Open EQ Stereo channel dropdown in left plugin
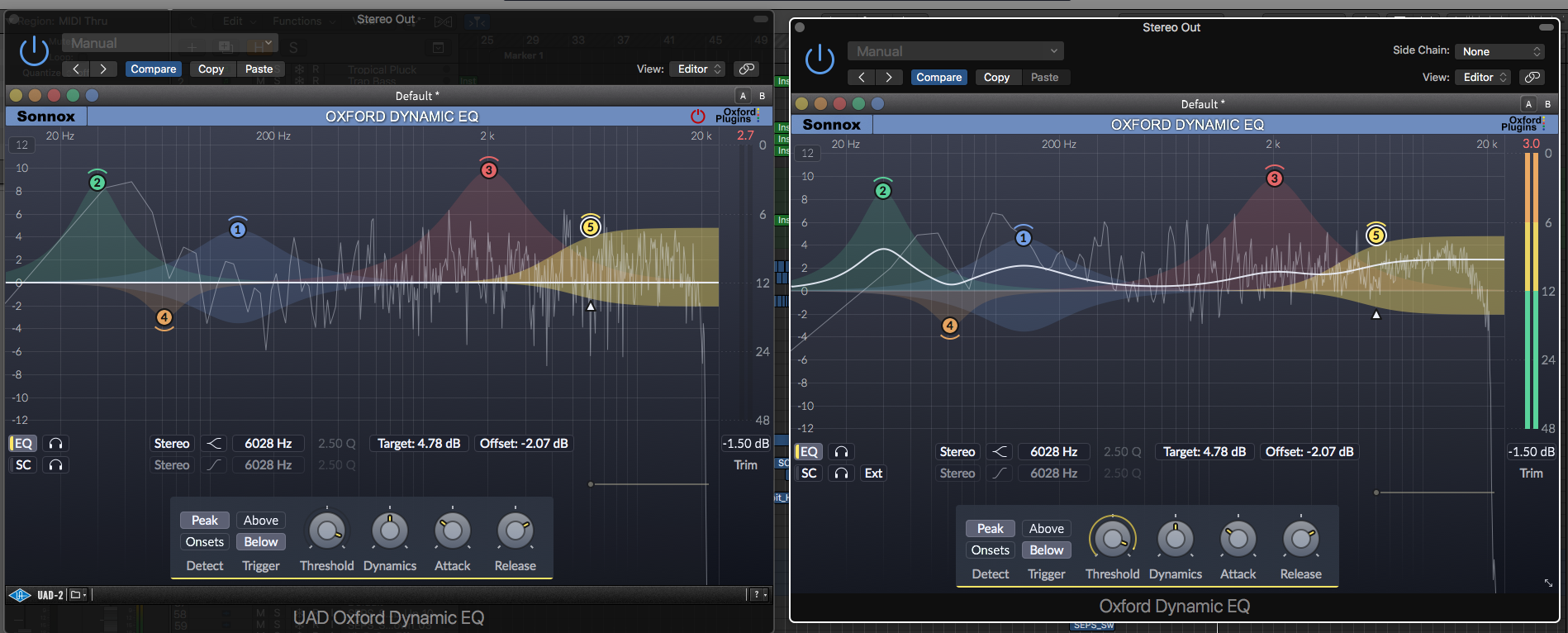This screenshot has height=633, width=1568. tap(172, 444)
